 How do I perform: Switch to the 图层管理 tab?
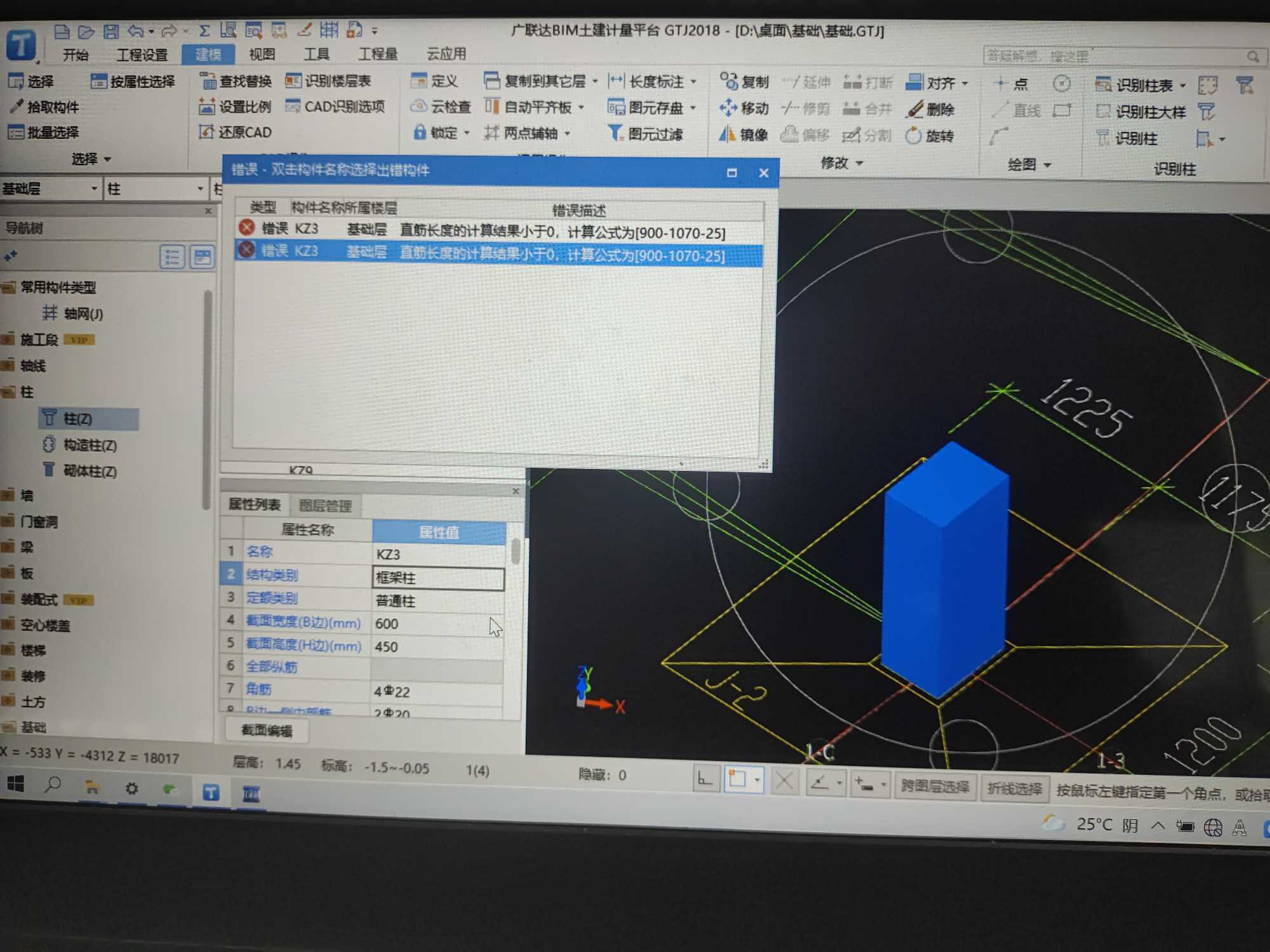325,506
